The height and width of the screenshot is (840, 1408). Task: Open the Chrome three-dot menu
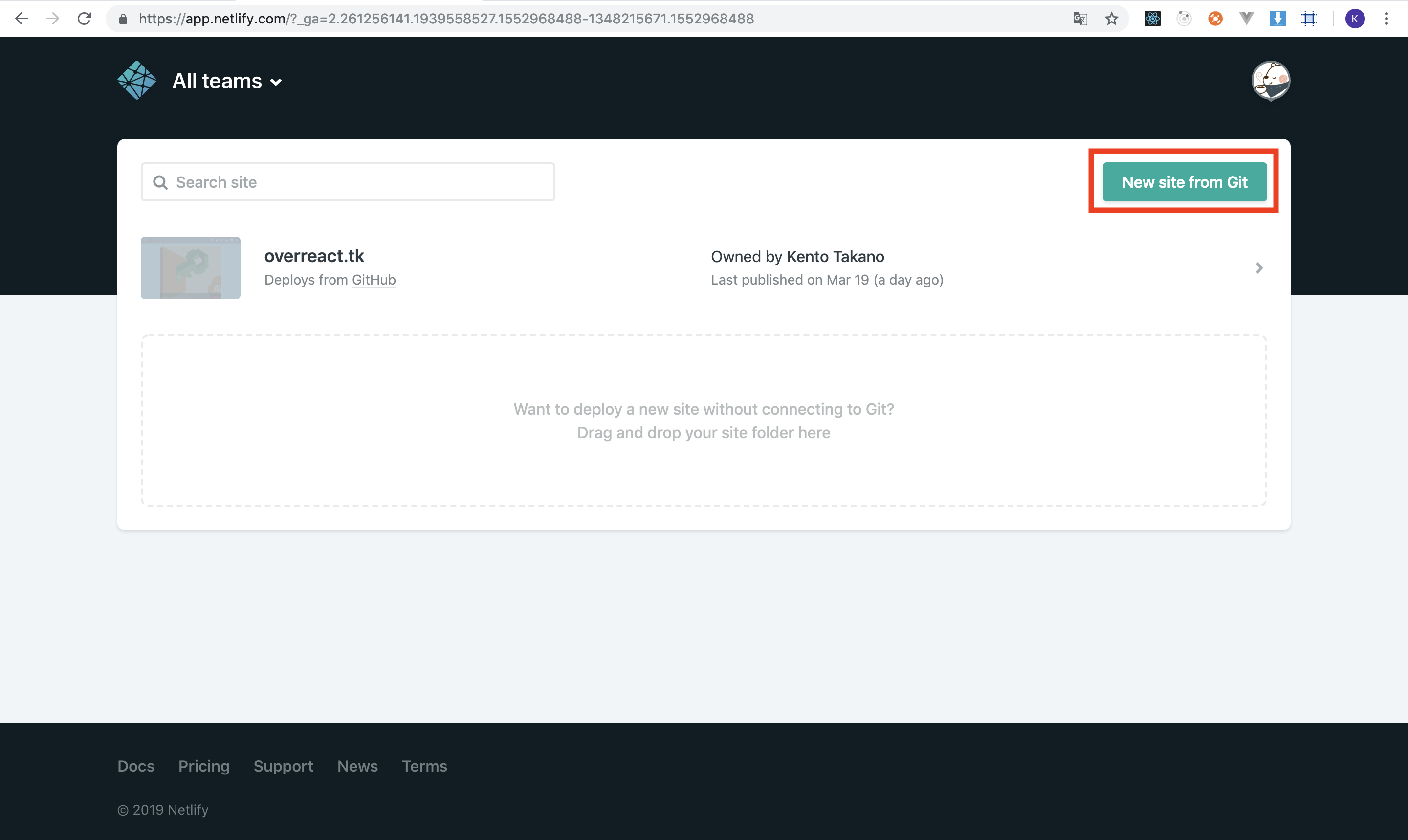(x=1386, y=19)
